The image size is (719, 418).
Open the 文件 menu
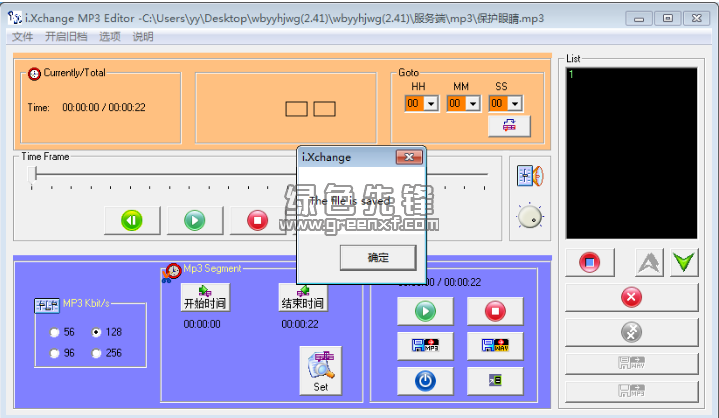click(x=22, y=37)
